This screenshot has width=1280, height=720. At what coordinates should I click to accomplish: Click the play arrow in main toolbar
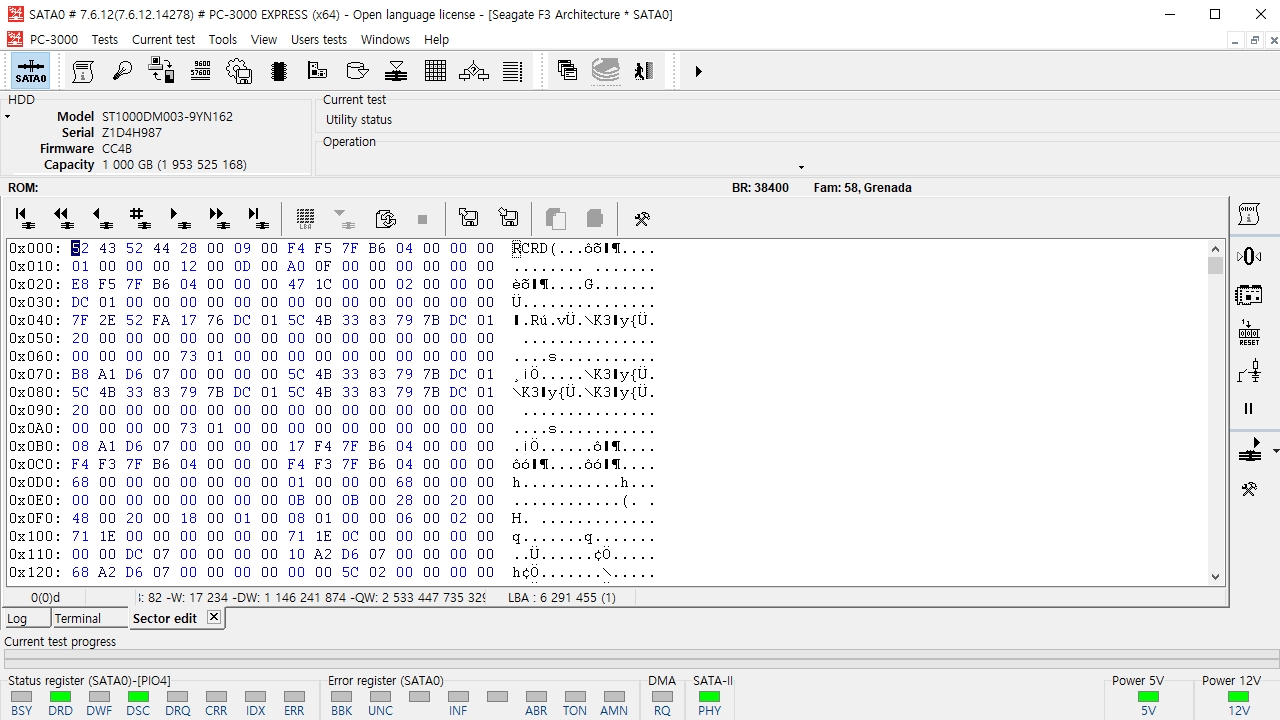[698, 71]
